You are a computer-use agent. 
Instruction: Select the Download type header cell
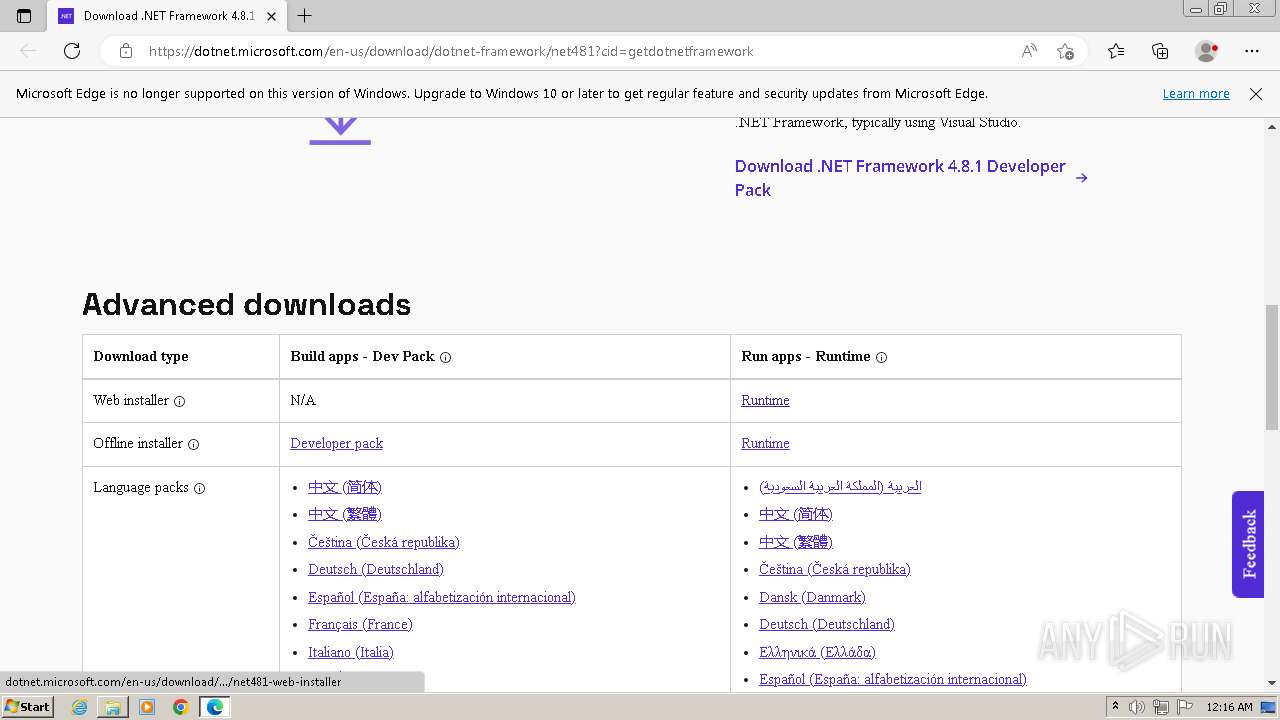pos(181,357)
